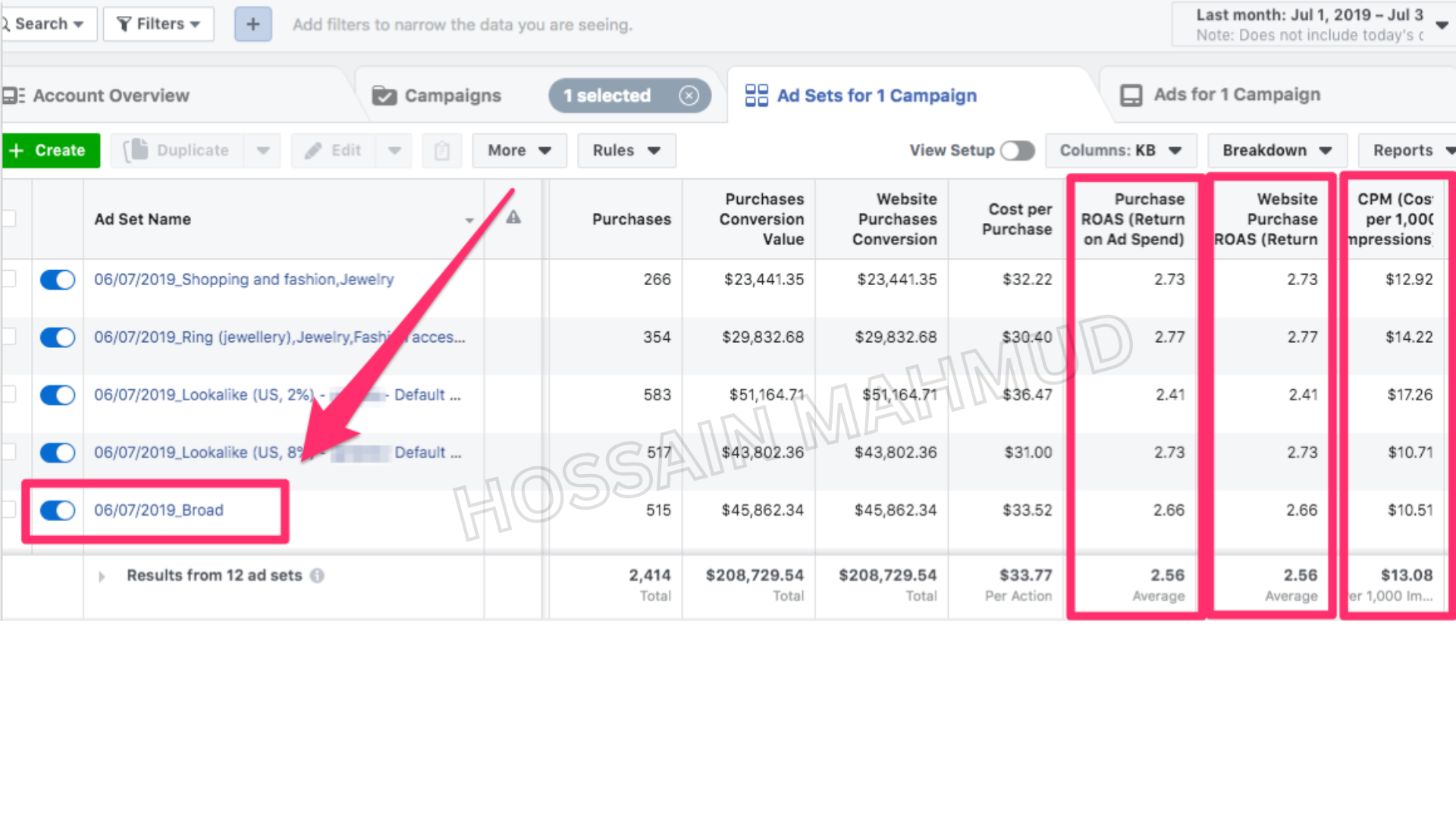Toggle the Lookalike (US, 8%) ad set switch

[x=58, y=453]
